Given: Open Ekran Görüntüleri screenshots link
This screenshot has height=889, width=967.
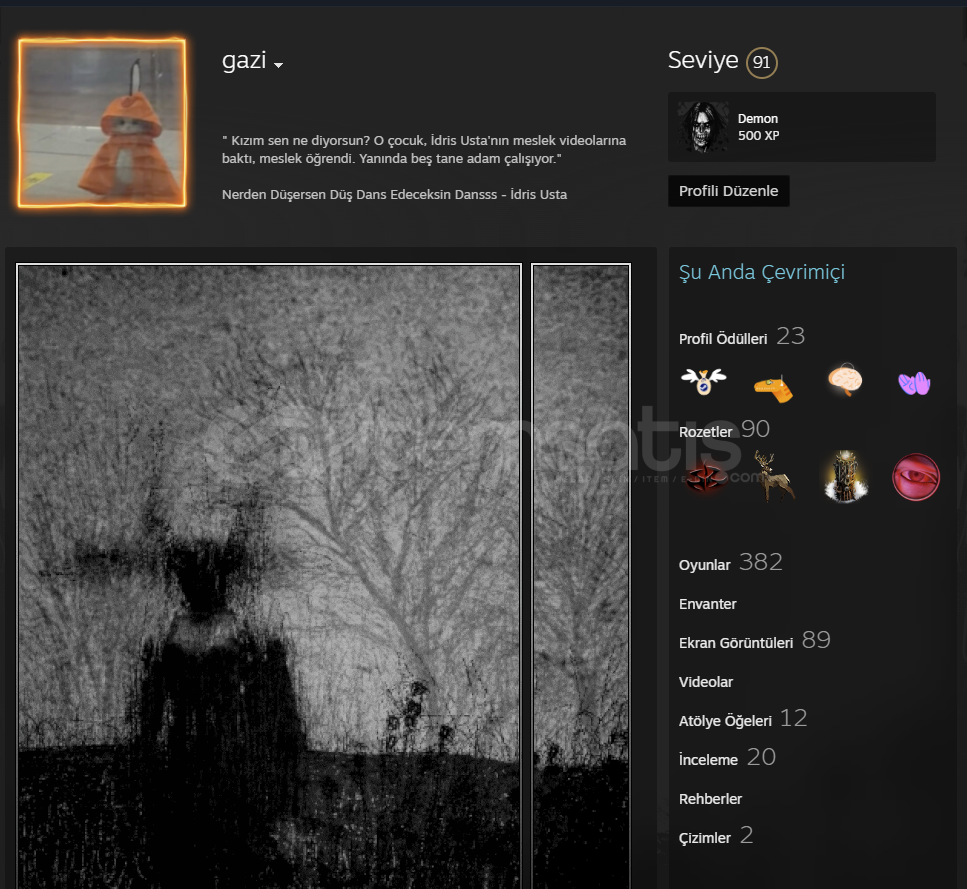Looking at the screenshot, I should [x=736, y=643].
